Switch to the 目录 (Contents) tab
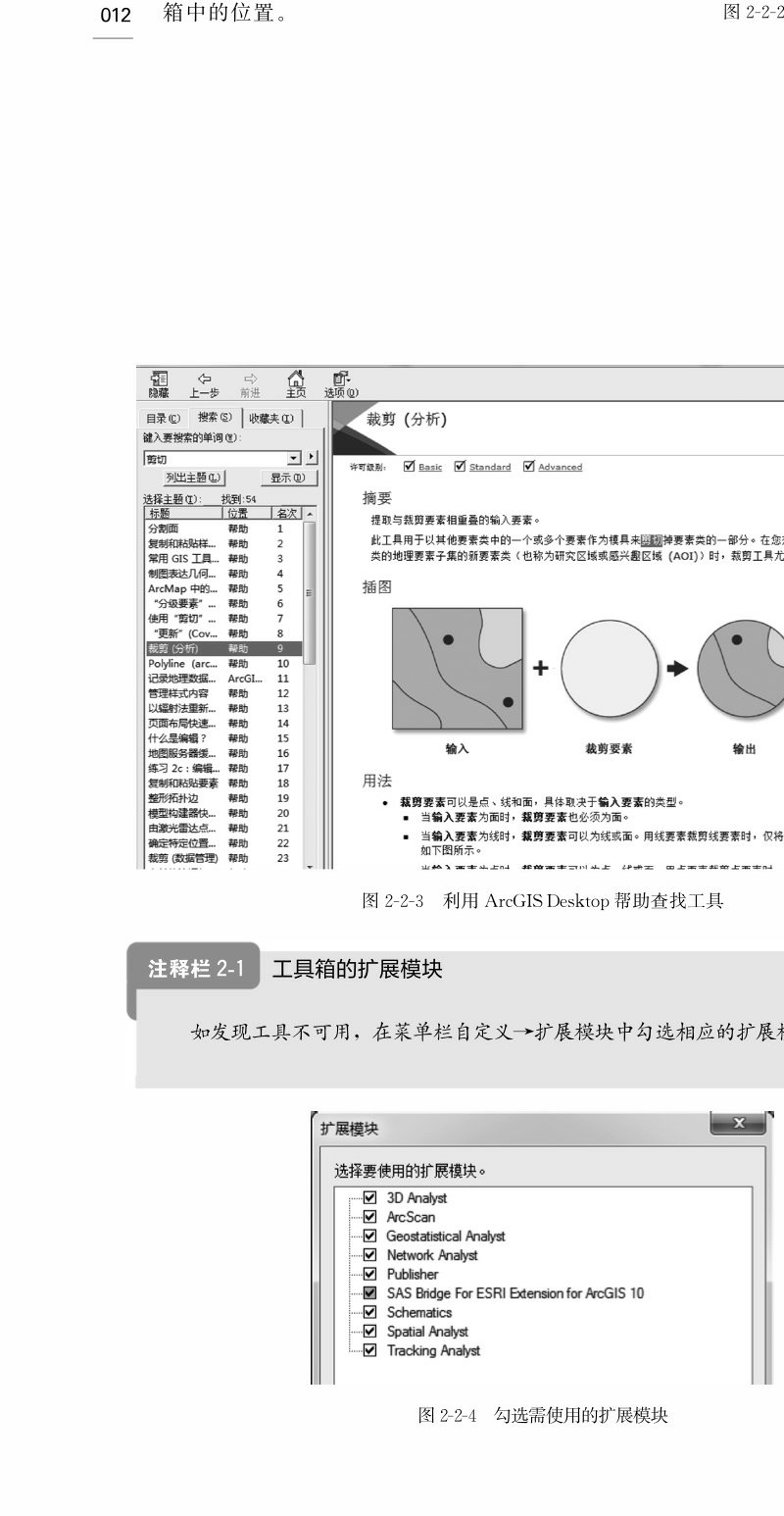This screenshot has width=784, height=1516. point(164,419)
